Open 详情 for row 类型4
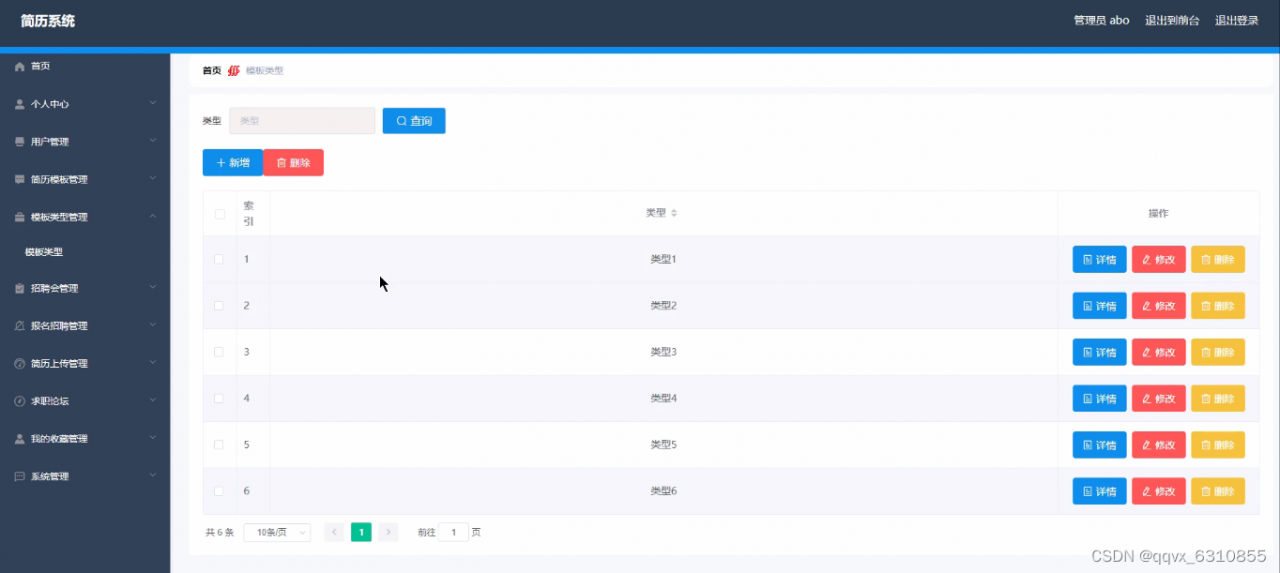1280x573 pixels. point(1100,398)
